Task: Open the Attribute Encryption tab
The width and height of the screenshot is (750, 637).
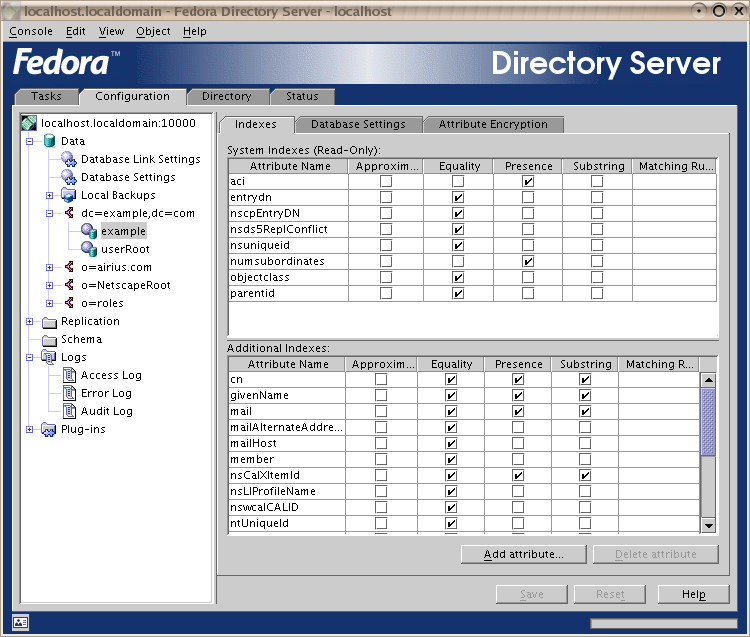Action: point(493,124)
